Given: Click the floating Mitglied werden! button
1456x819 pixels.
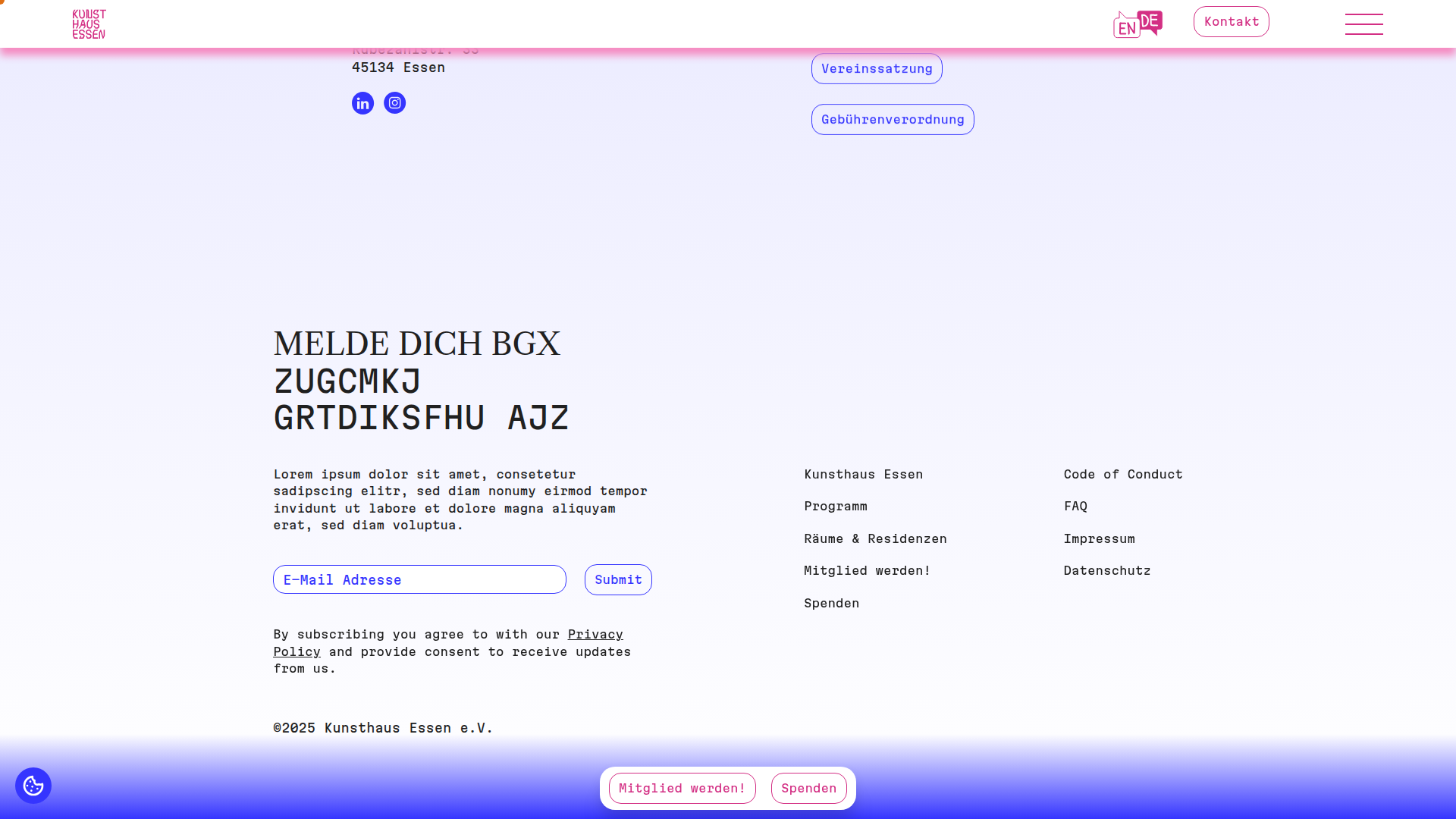Looking at the screenshot, I should pyautogui.click(x=682, y=788).
